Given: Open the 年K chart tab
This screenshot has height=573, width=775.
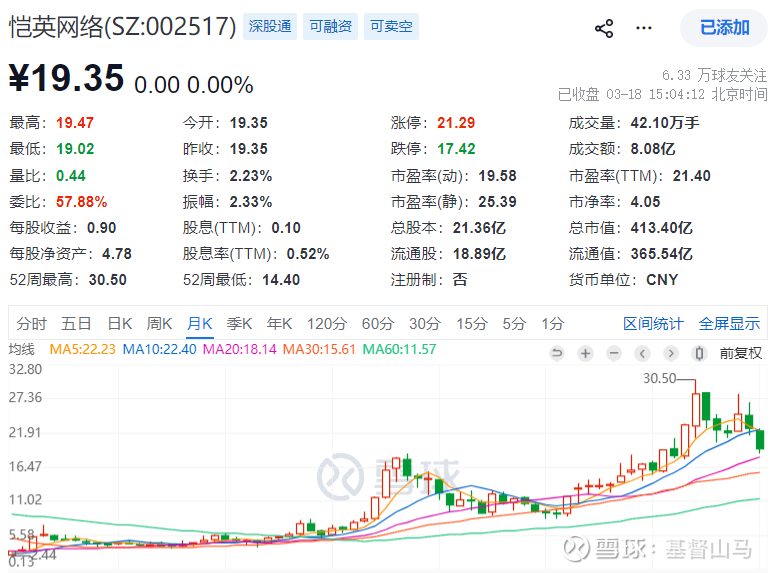Looking at the screenshot, I should tap(279, 324).
